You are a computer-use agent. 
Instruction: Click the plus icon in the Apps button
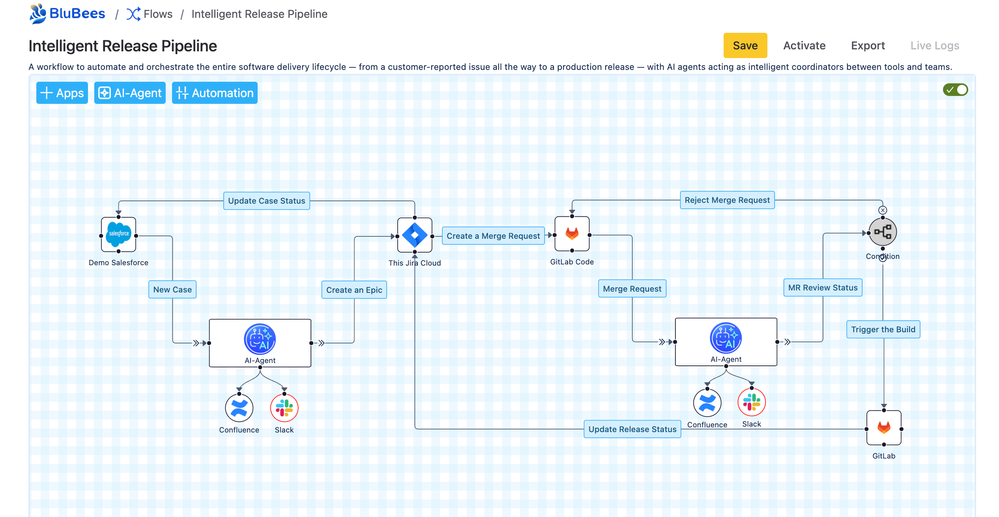tap(47, 93)
